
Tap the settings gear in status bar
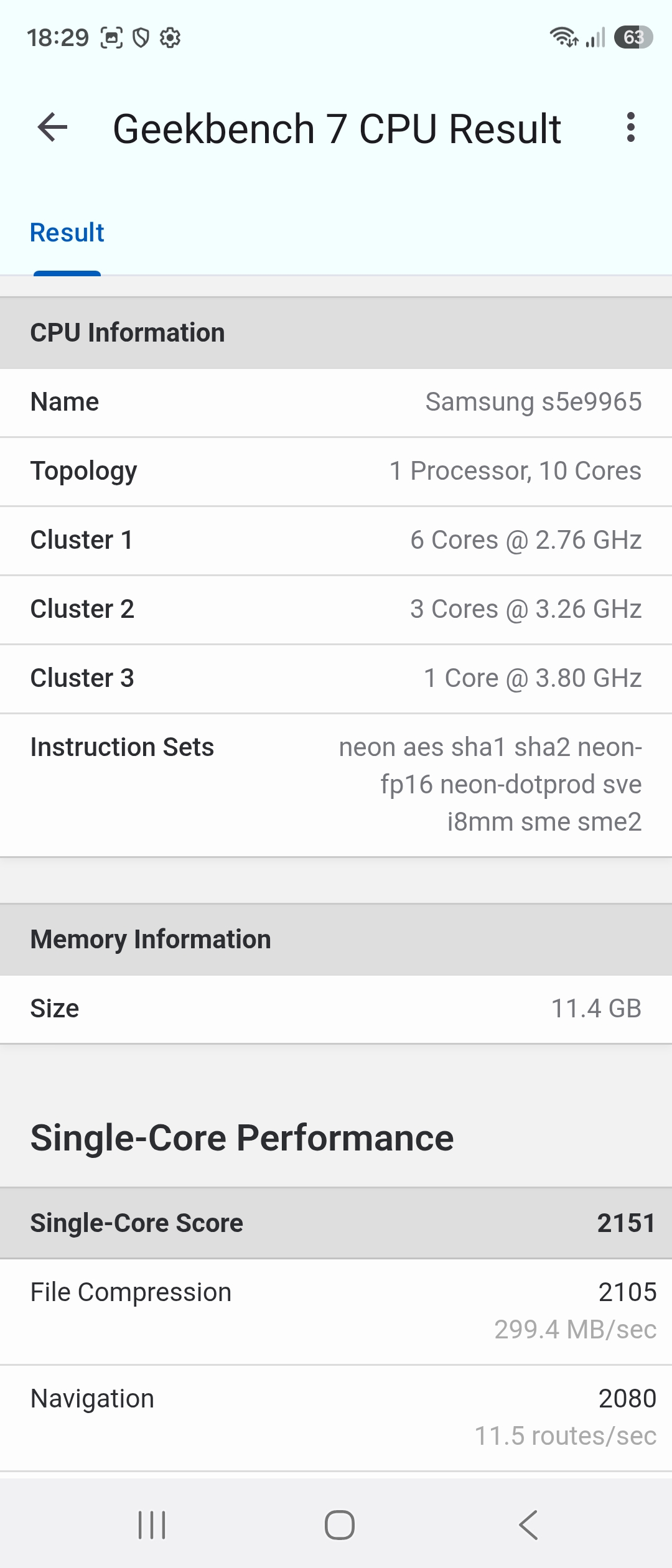click(x=170, y=38)
